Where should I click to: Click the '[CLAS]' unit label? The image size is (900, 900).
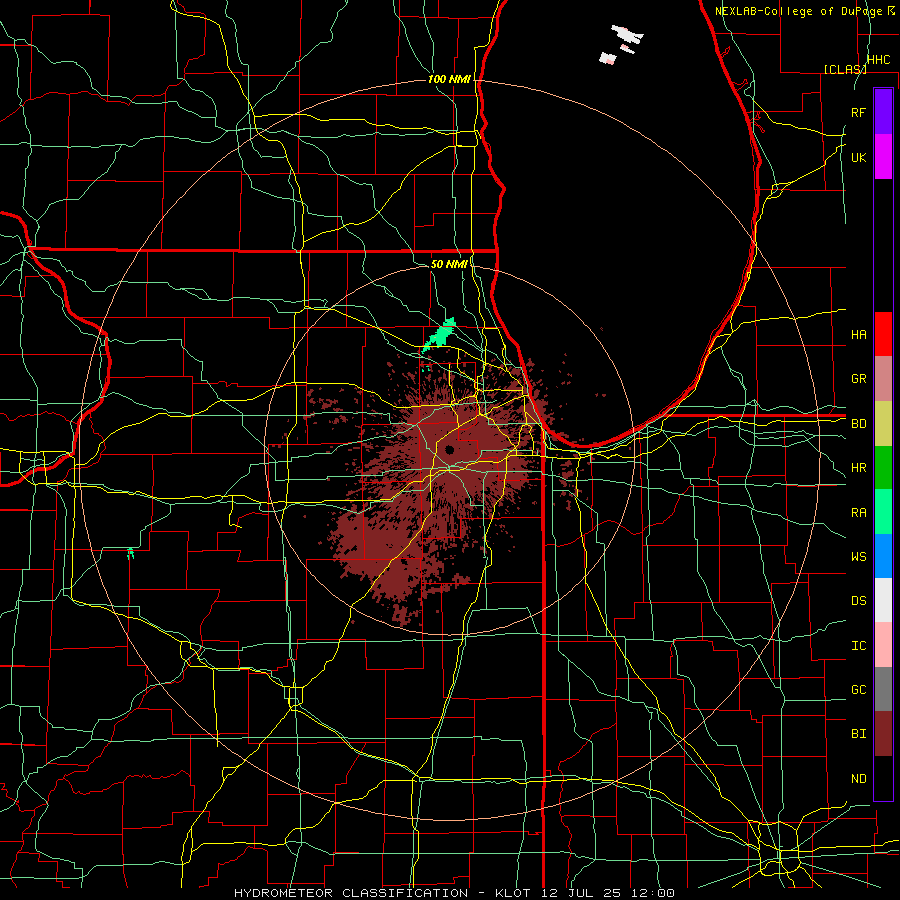click(845, 69)
